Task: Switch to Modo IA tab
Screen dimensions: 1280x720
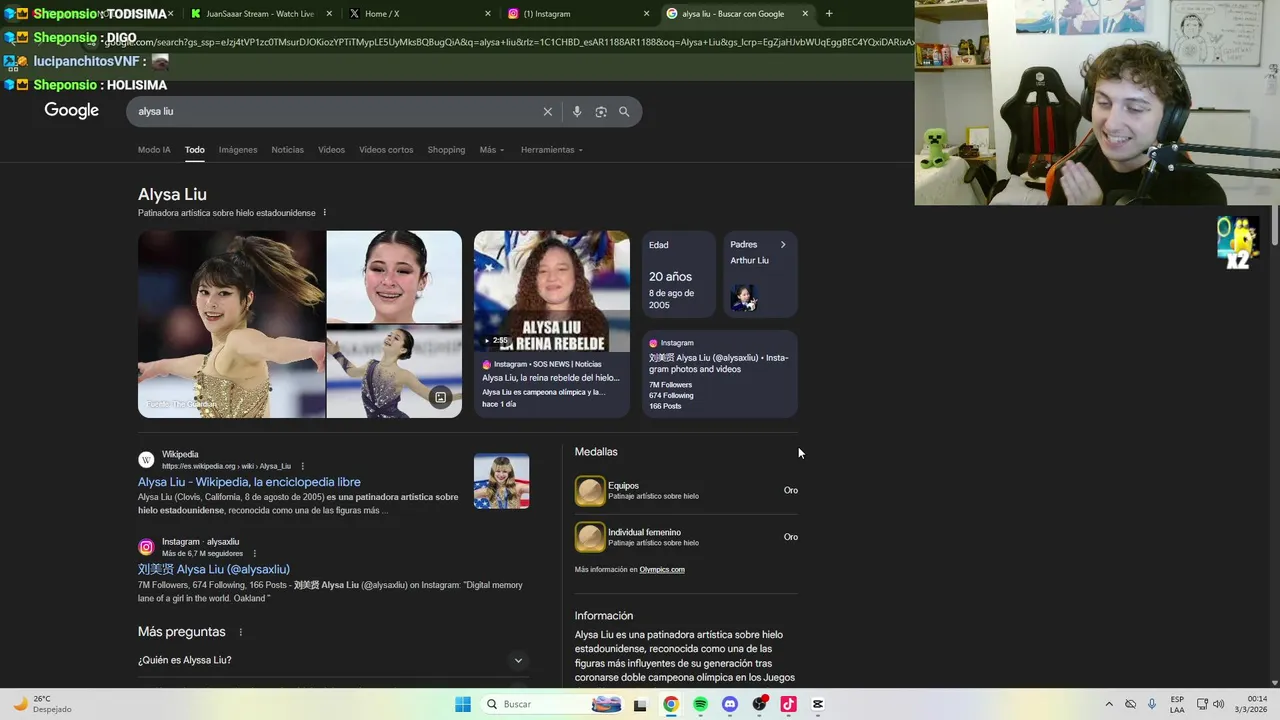Action: coord(154,150)
